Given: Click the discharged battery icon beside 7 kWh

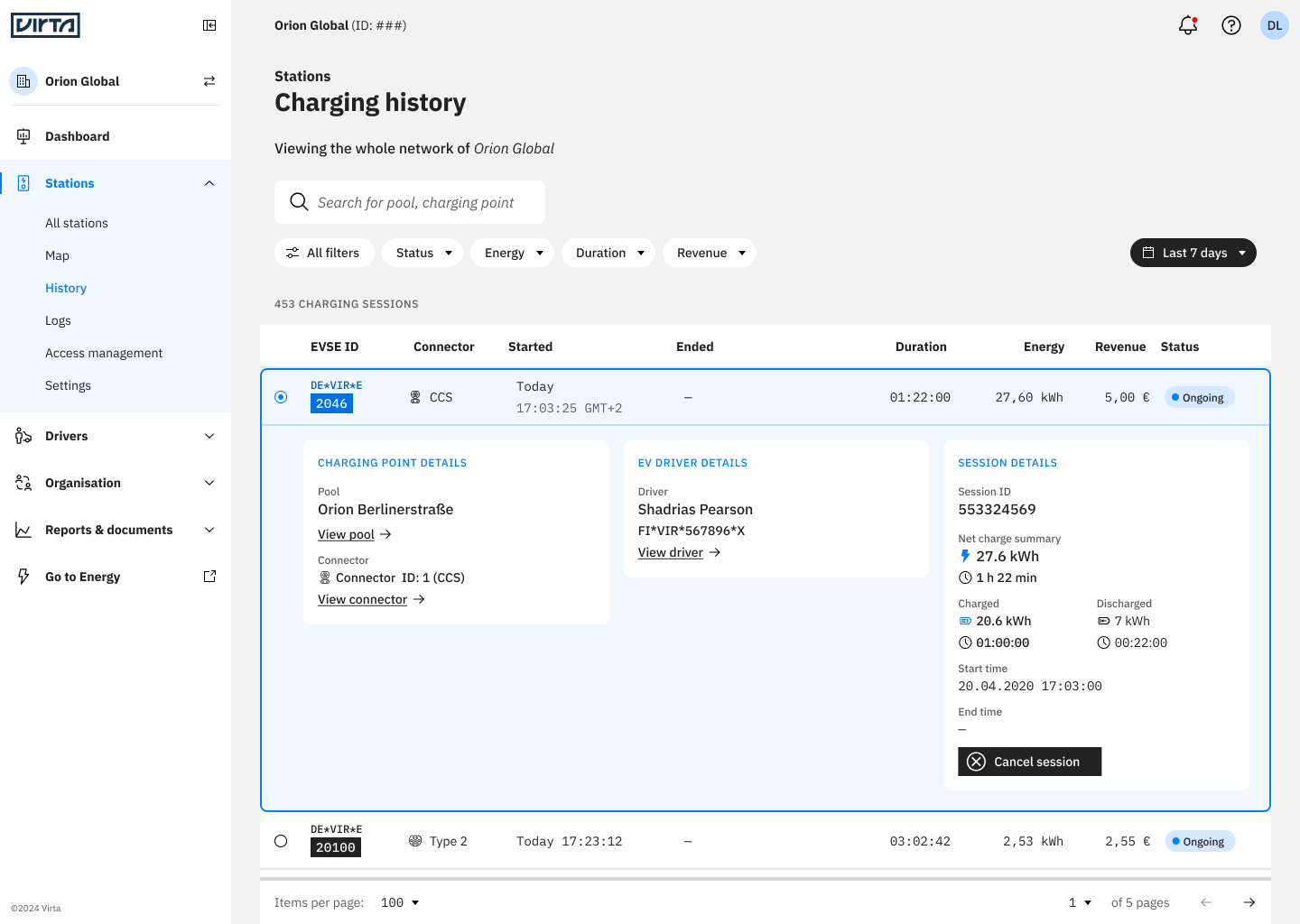Looking at the screenshot, I should tap(1103, 621).
